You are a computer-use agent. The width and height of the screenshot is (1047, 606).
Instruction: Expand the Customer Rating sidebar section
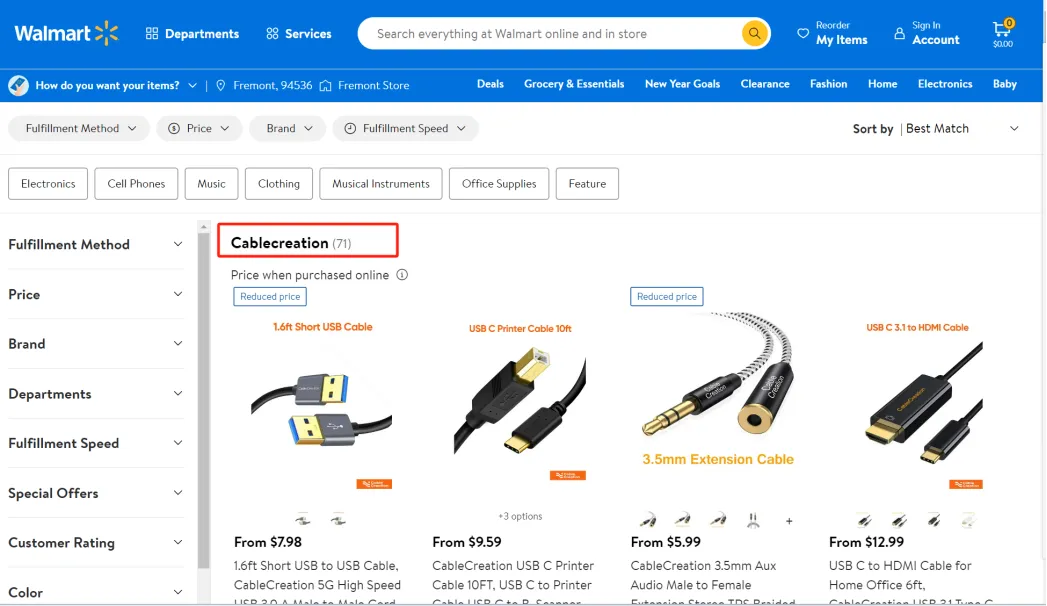click(95, 543)
